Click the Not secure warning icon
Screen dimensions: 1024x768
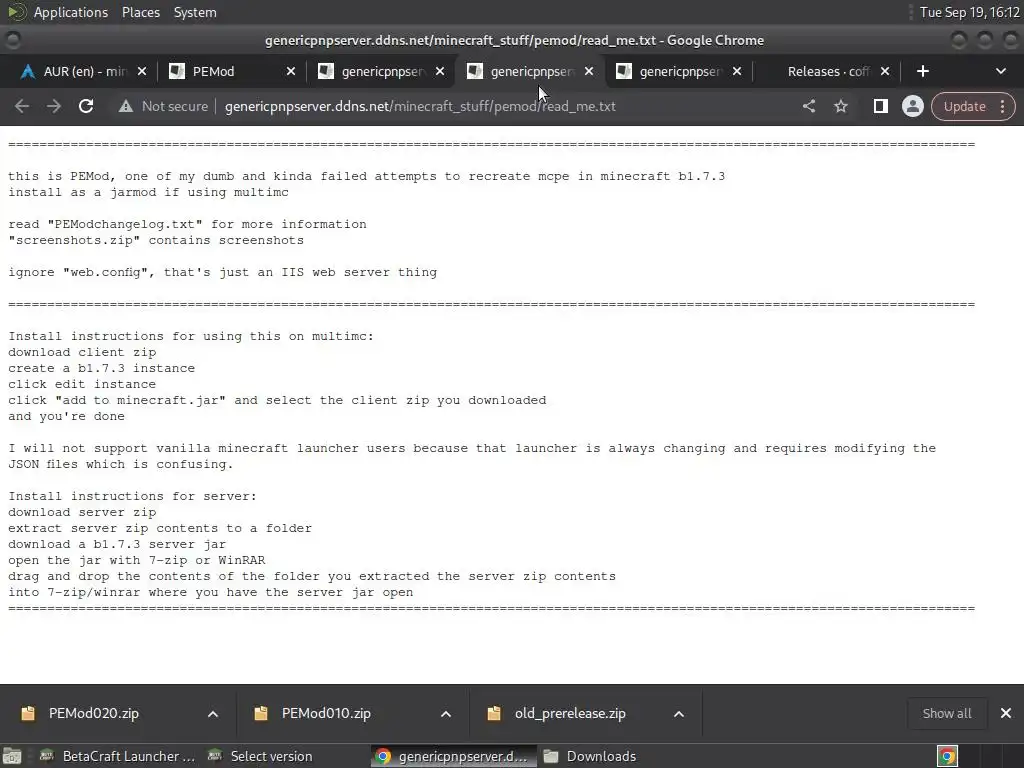pos(125,106)
